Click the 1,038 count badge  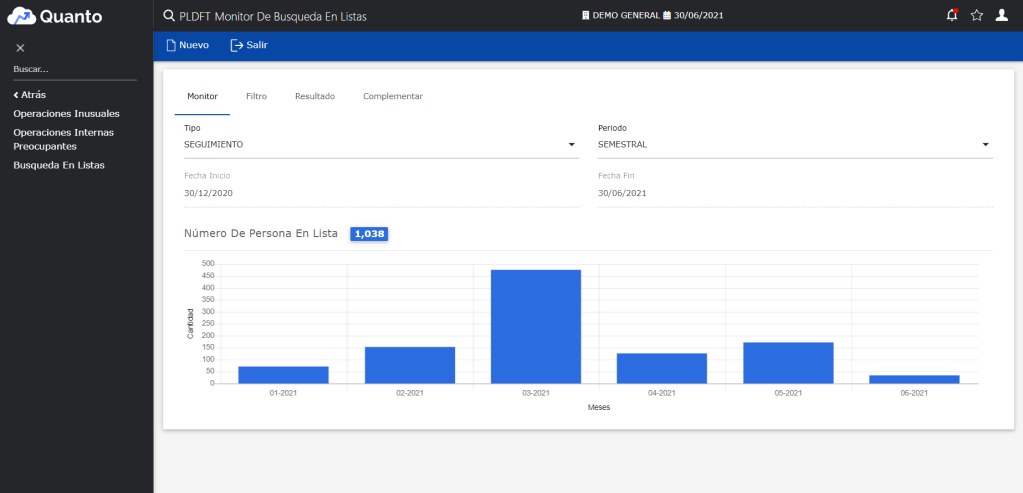tap(369, 233)
